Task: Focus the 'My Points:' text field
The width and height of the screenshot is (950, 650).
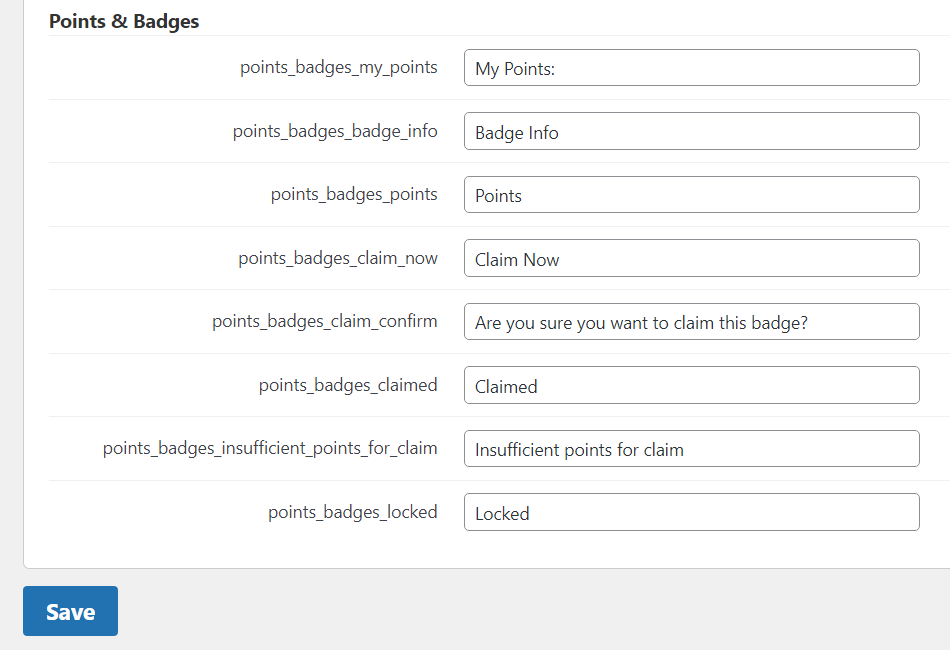Action: click(x=692, y=68)
